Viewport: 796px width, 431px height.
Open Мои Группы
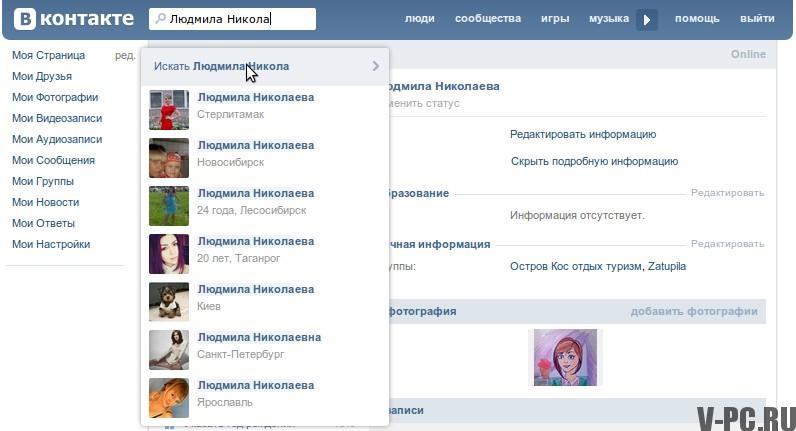[x=43, y=181]
